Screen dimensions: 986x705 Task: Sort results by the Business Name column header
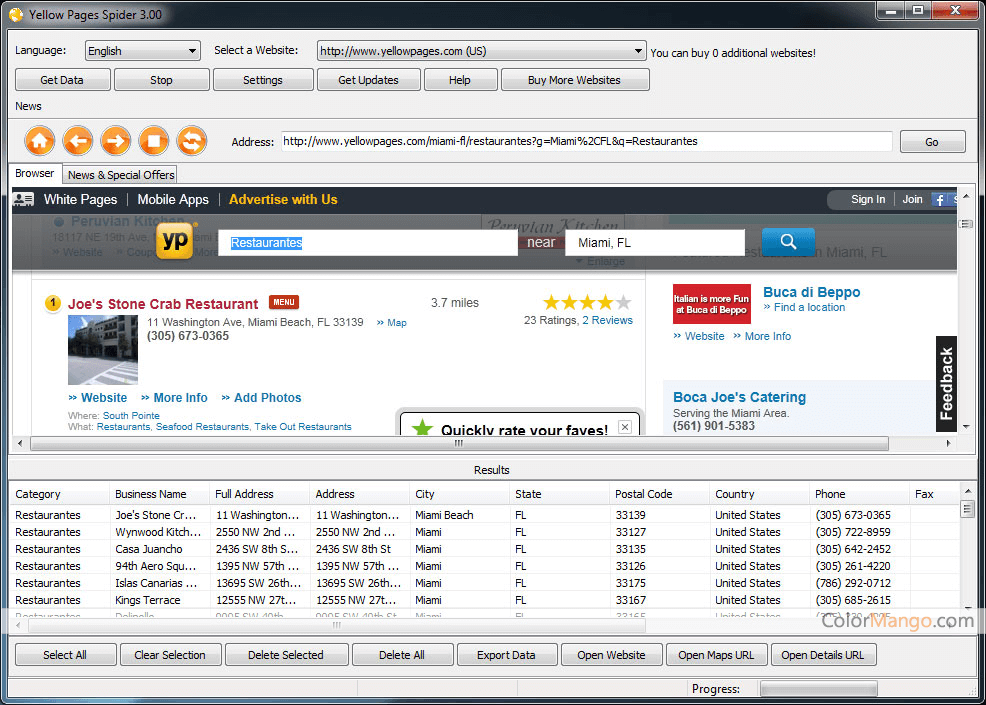159,494
